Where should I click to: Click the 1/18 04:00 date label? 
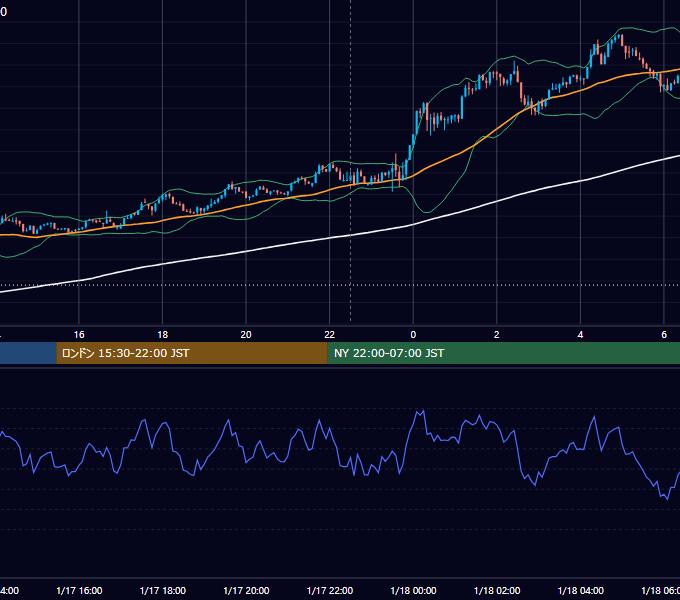click(581, 591)
